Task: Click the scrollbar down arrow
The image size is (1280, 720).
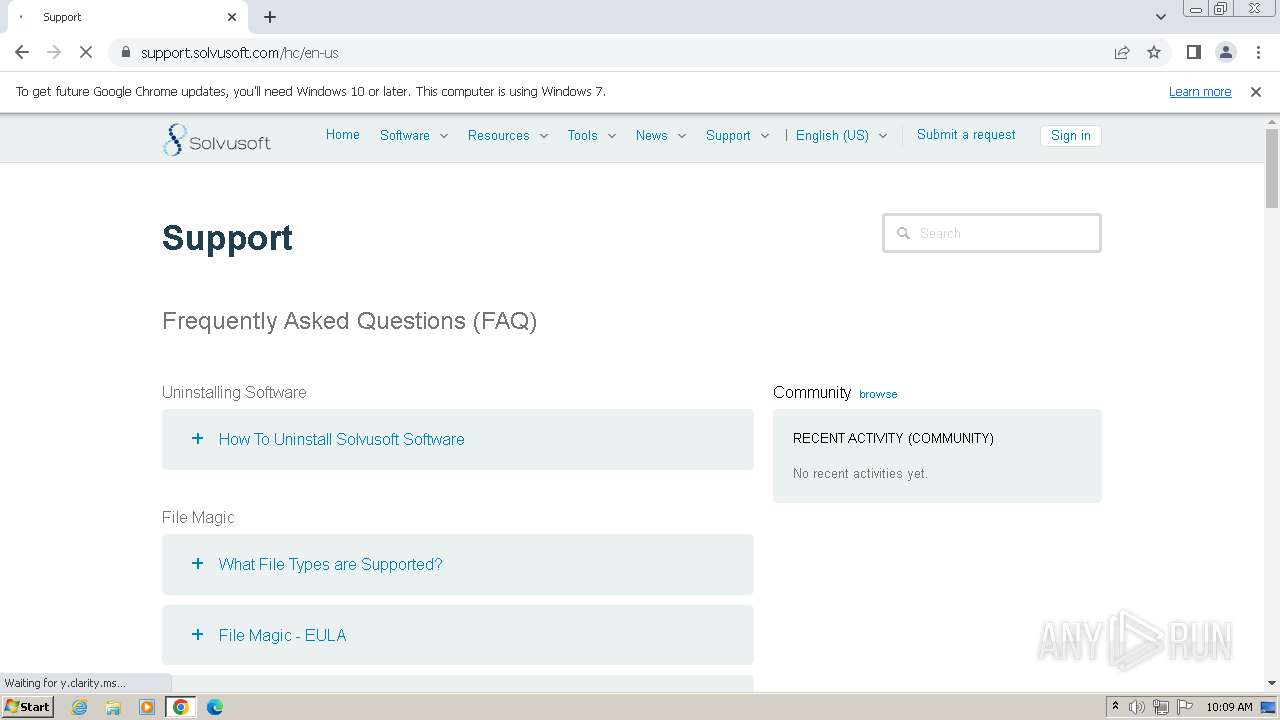Action: coord(1272,683)
